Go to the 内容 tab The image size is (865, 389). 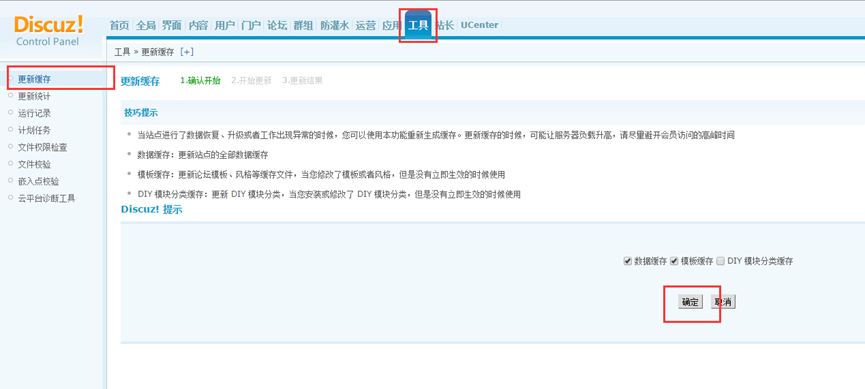pyautogui.click(x=198, y=25)
